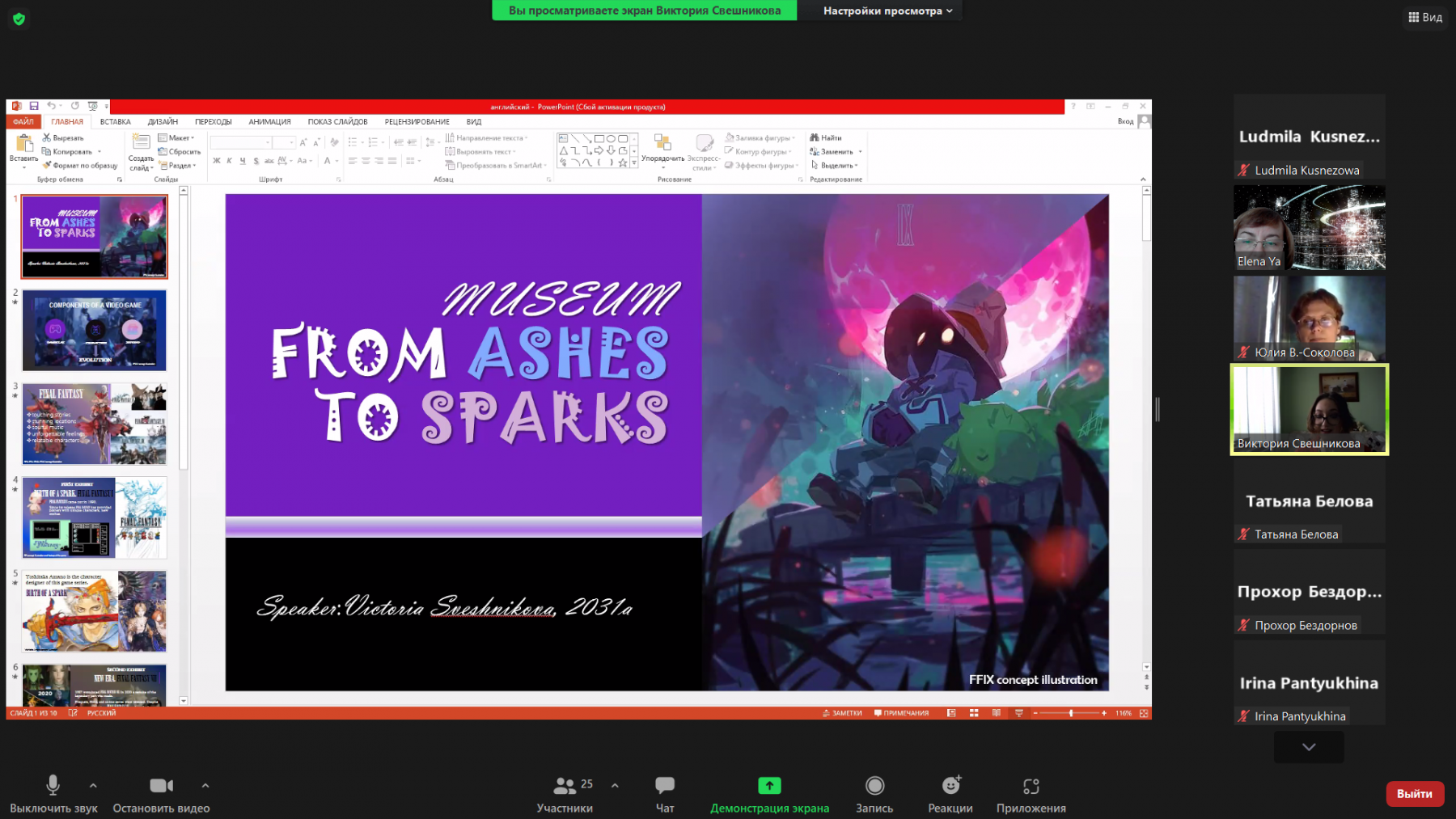Click Запись record button
The width and height of the screenshot is (1456, 819).
point(874,795)
